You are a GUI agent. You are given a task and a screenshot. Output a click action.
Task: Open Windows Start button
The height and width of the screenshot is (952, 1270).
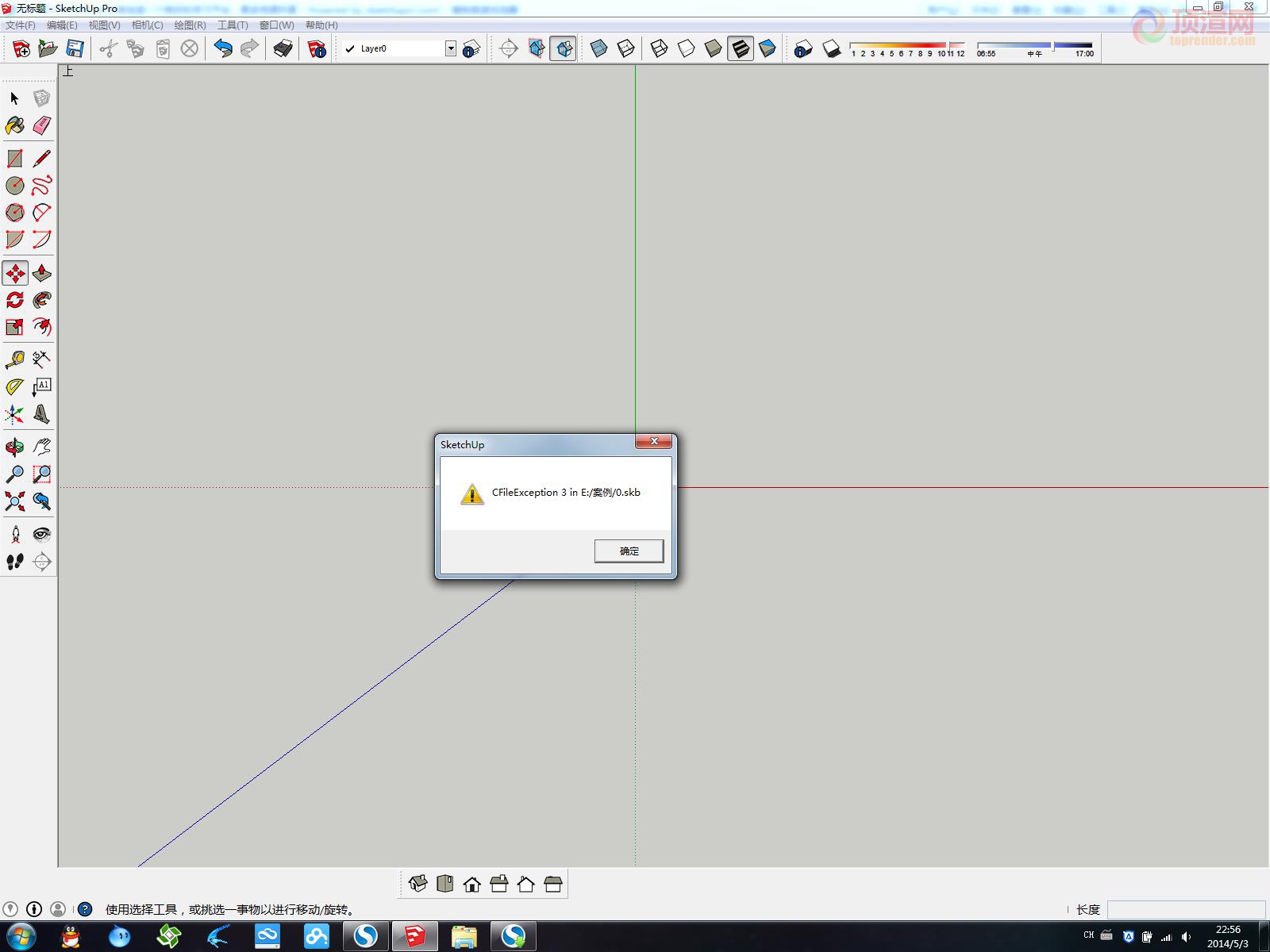pyautogui.click(x=21, y=937)
